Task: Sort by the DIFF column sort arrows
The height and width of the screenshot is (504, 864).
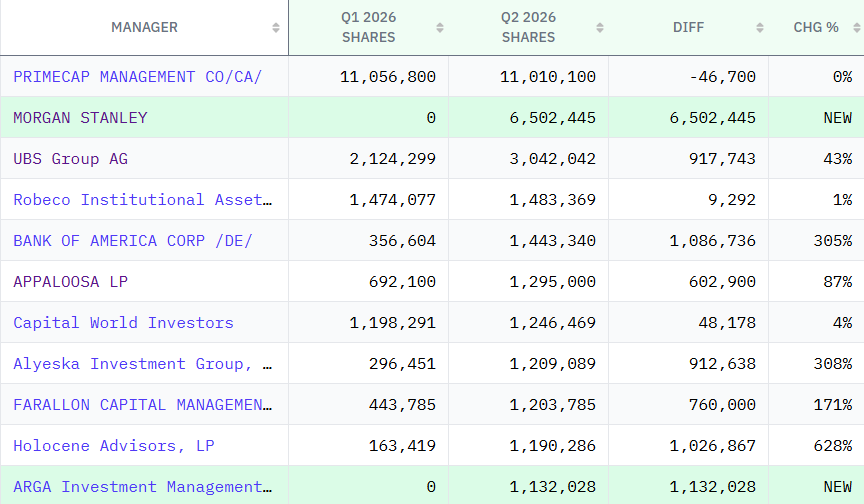Action: pyautogui.click(x=760, y=28)
